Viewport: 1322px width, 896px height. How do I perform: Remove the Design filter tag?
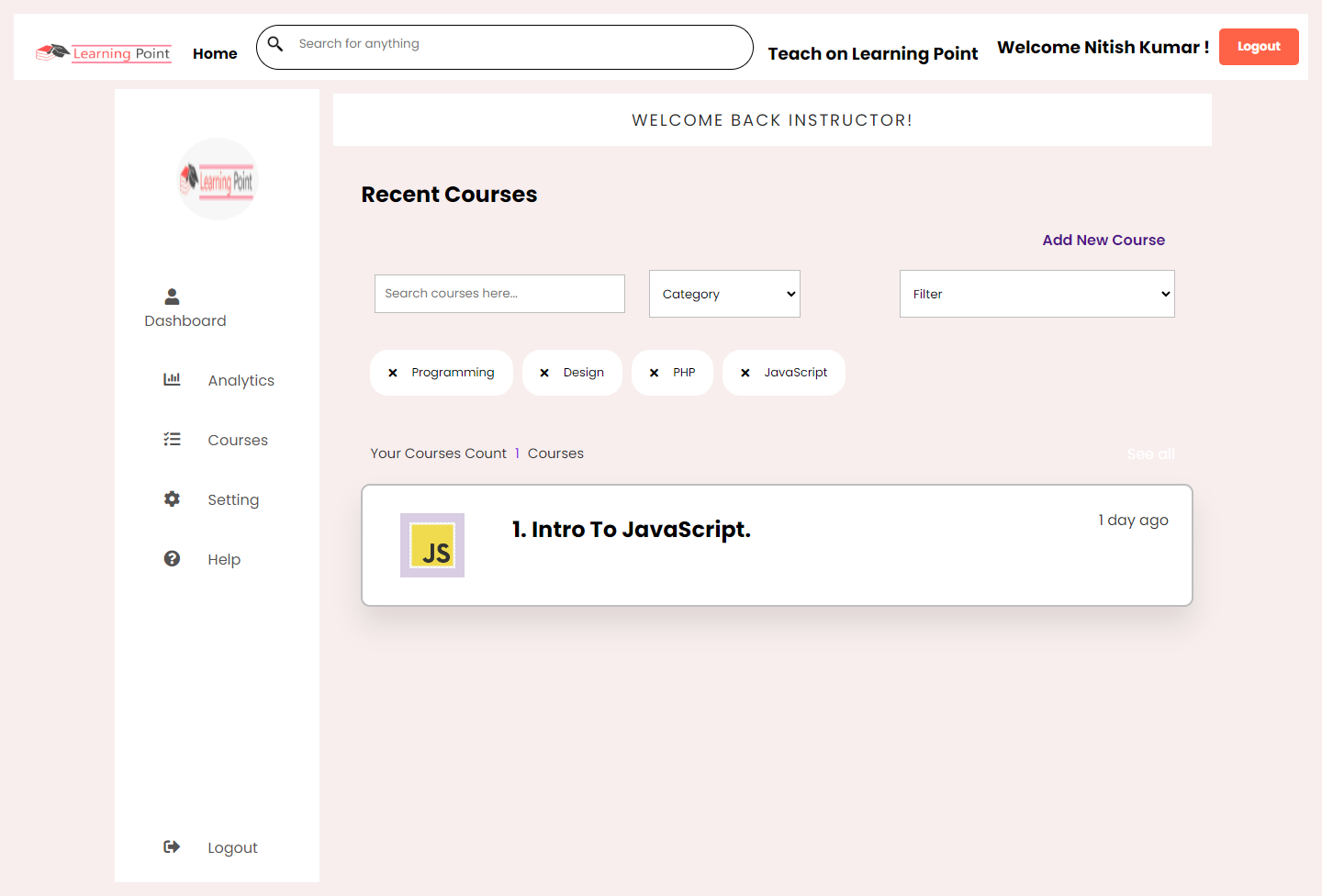pos(545,372)
